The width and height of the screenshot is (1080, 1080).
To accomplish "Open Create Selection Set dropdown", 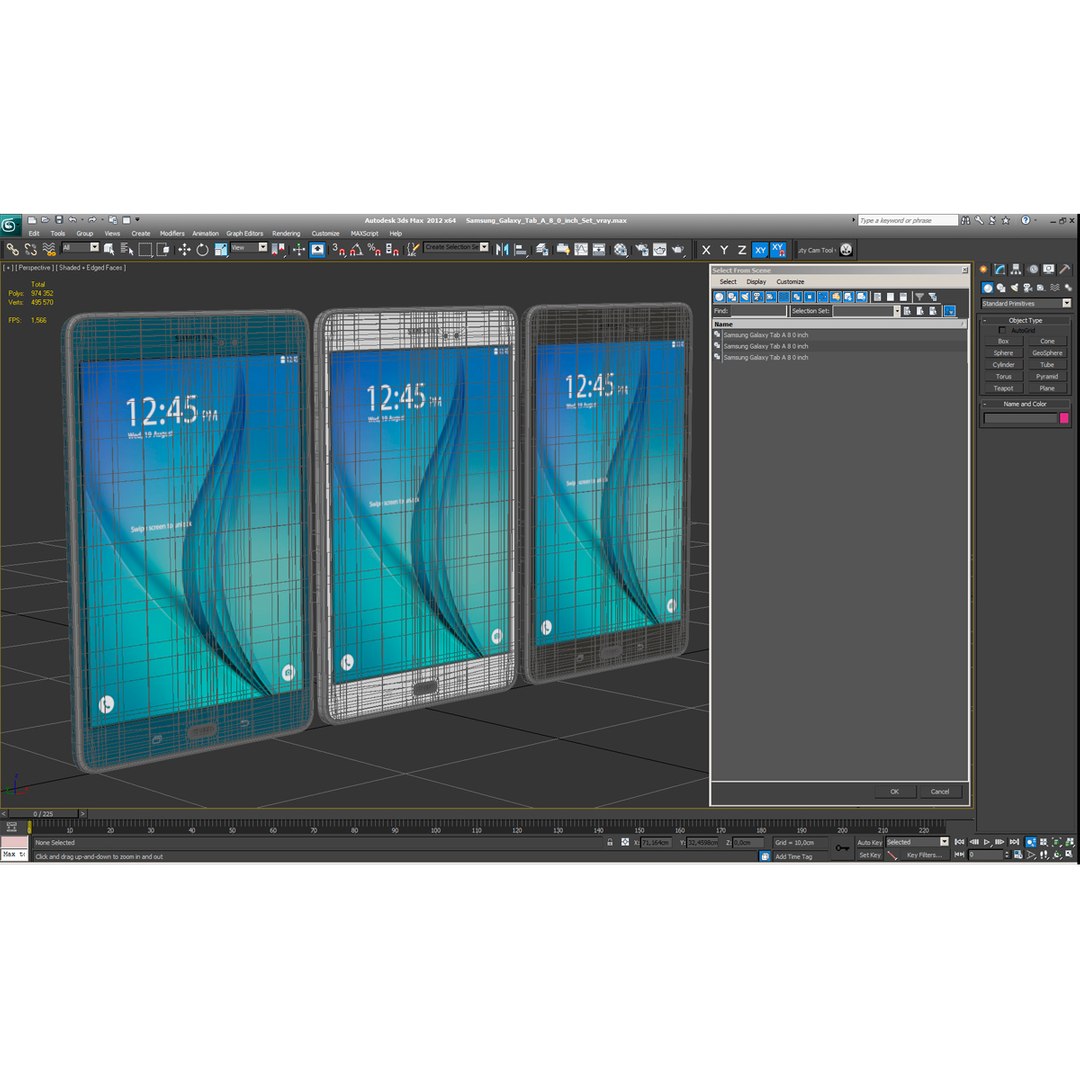I will pyautogui.click(x=456, y=247).
